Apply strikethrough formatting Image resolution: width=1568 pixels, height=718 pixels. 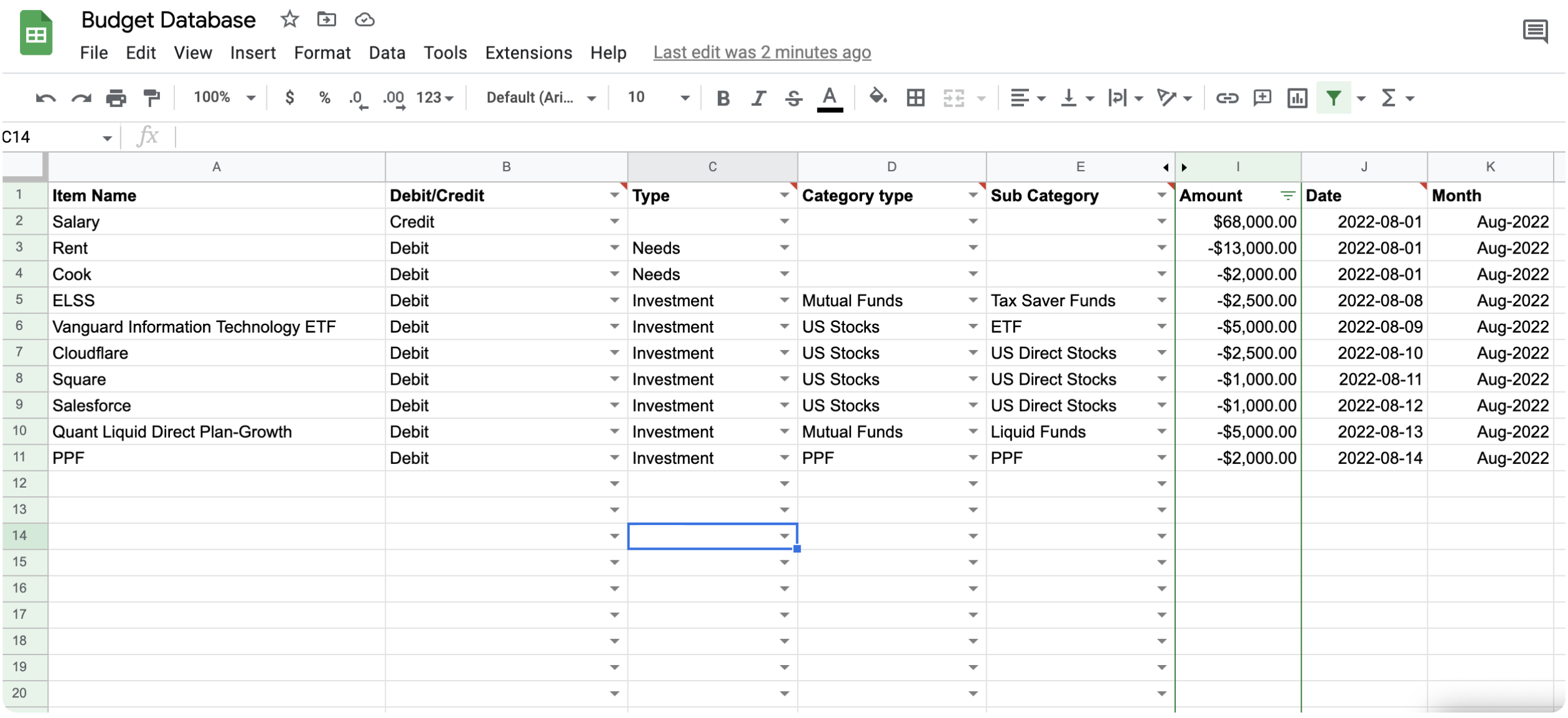(794, 98)
